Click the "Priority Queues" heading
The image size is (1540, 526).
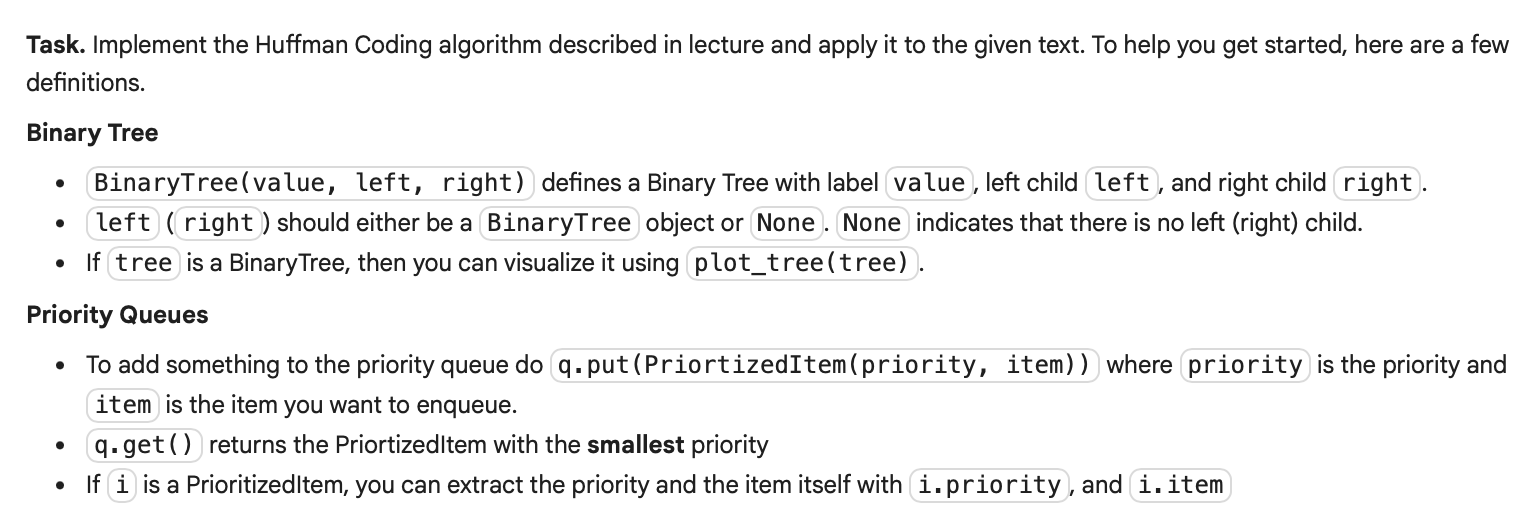click(x=117, y=314)
